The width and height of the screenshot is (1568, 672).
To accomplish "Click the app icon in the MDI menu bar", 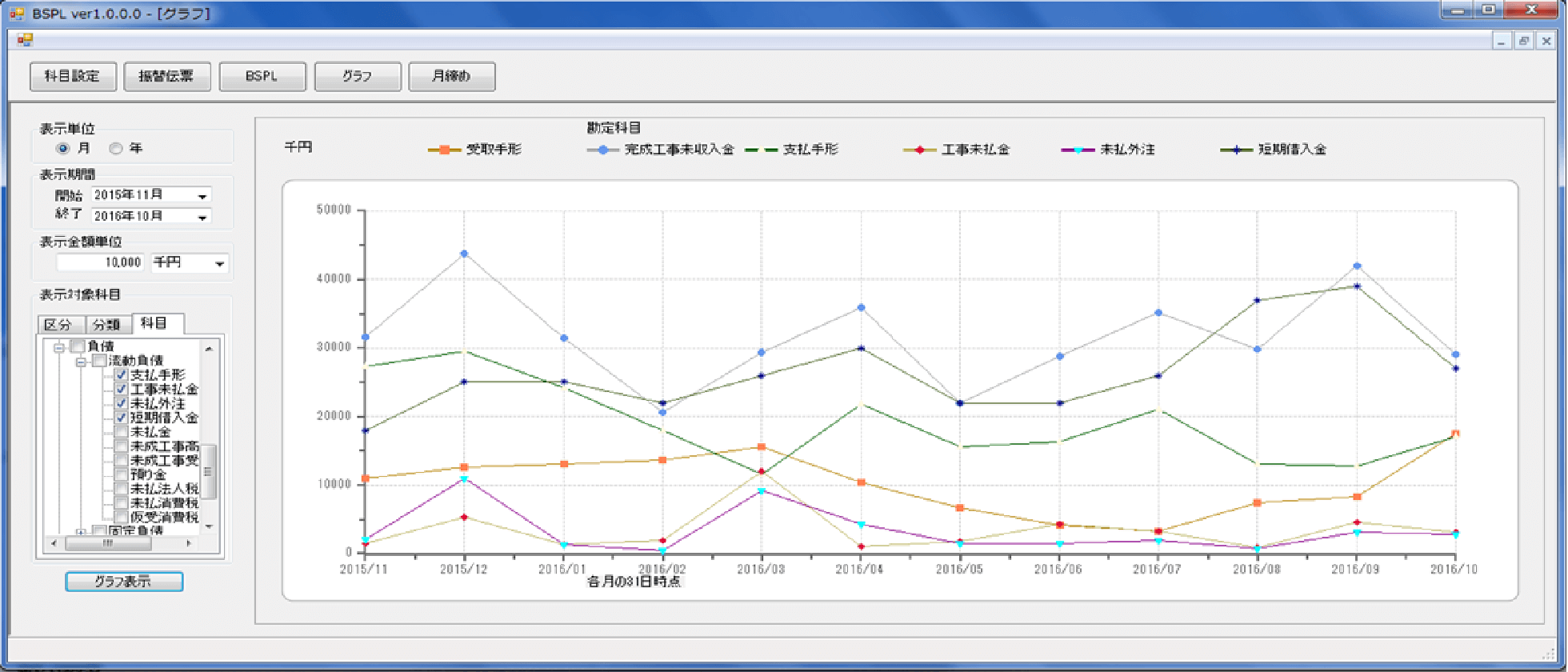I will pos(25,40).
